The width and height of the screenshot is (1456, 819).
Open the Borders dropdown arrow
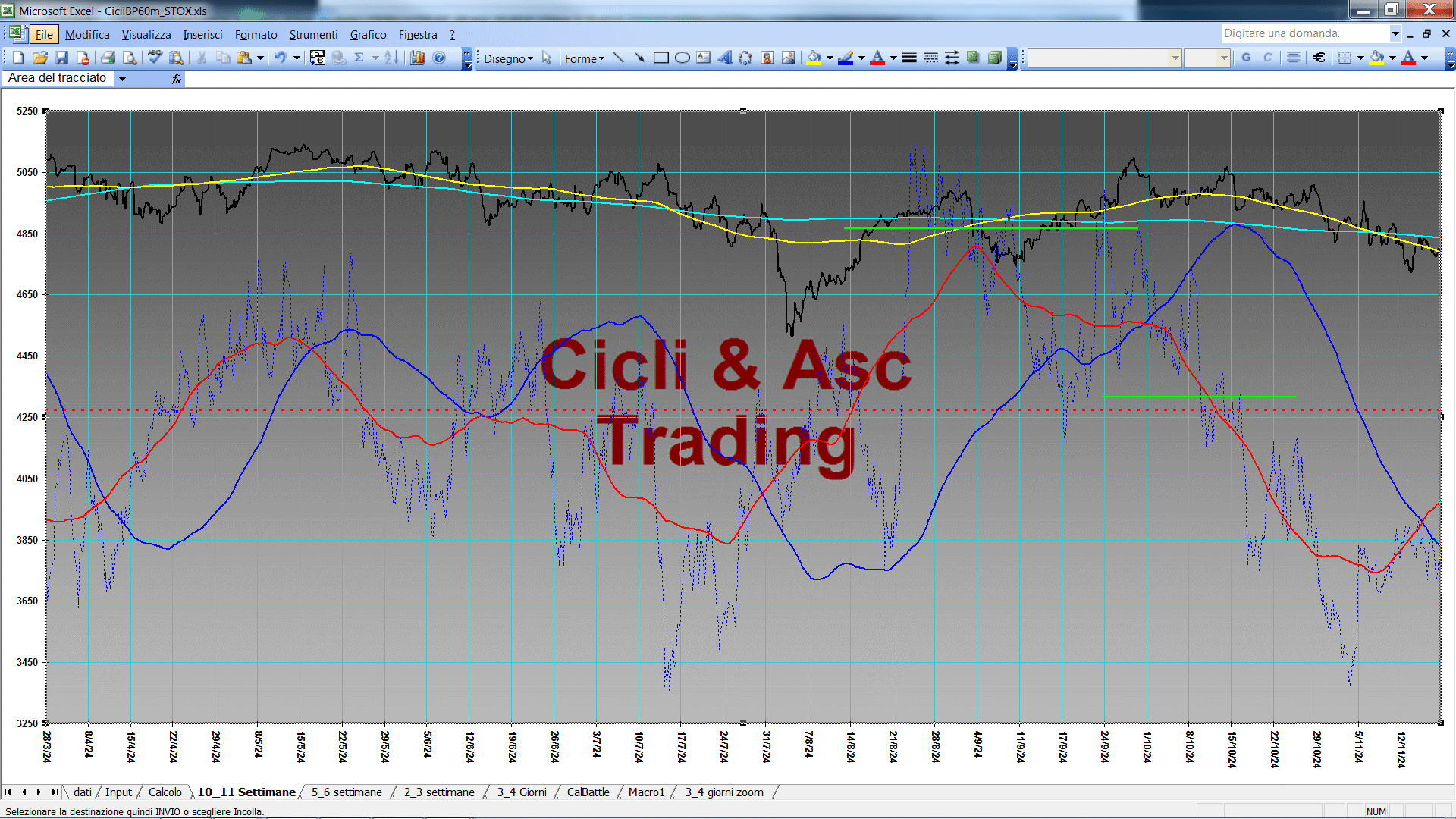click(1360, 58)
